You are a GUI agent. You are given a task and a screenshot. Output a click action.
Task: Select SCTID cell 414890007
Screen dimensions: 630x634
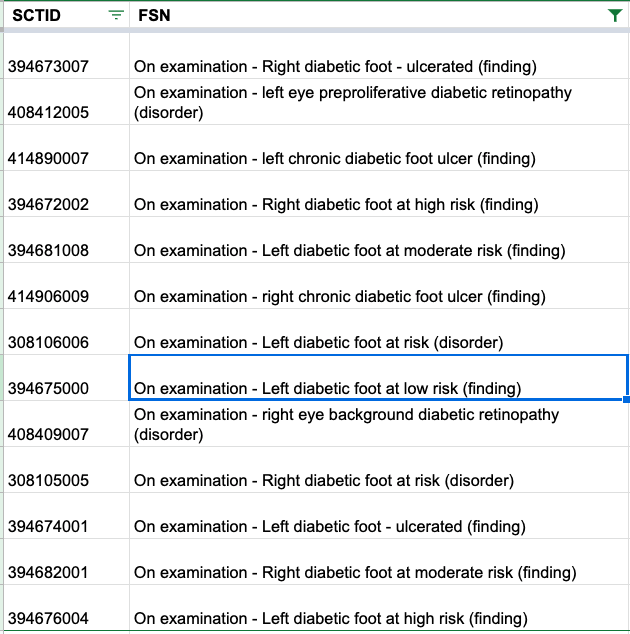(x=66, y=148)
